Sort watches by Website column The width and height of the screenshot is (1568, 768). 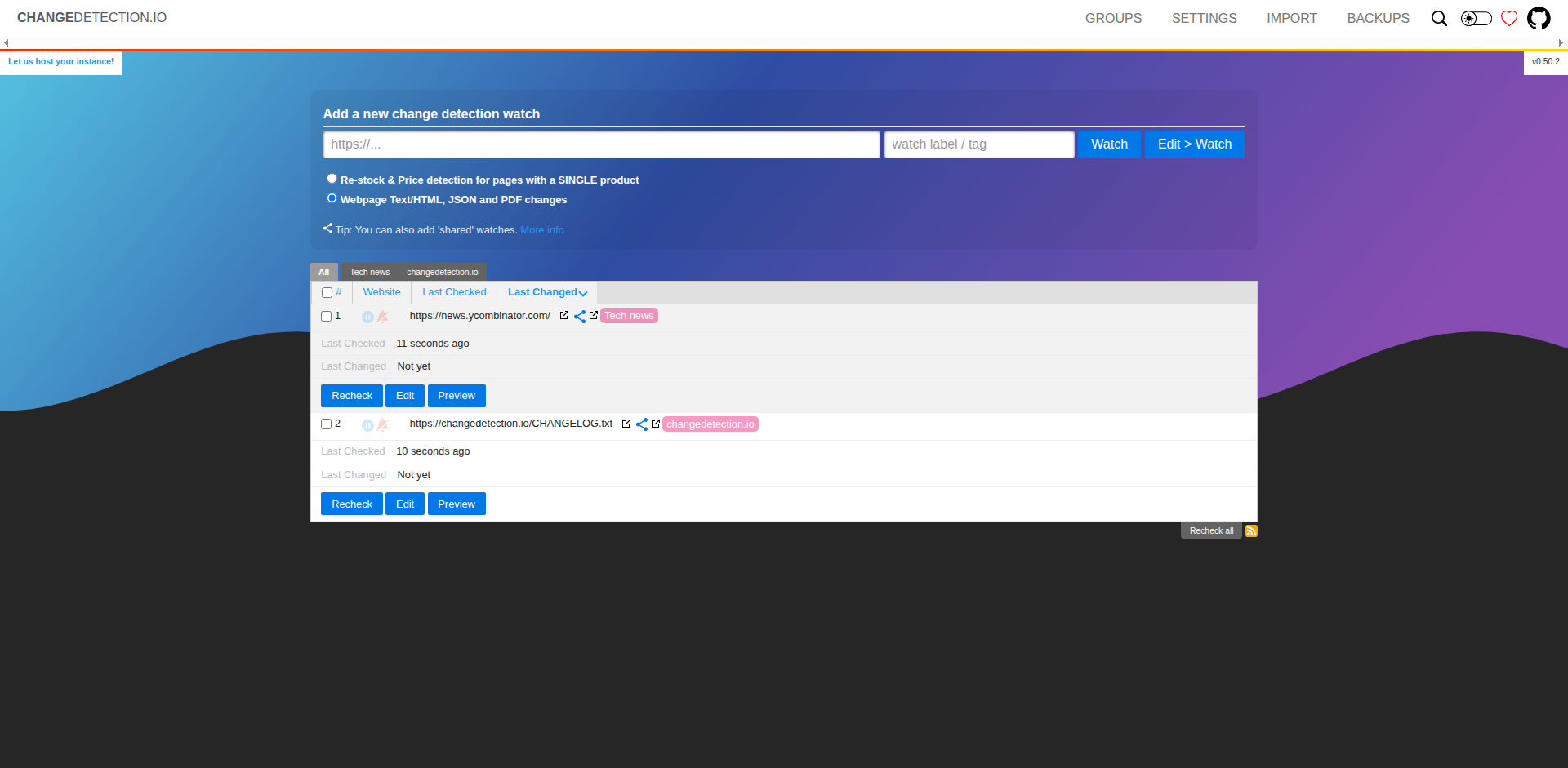[x=381, y=292]
